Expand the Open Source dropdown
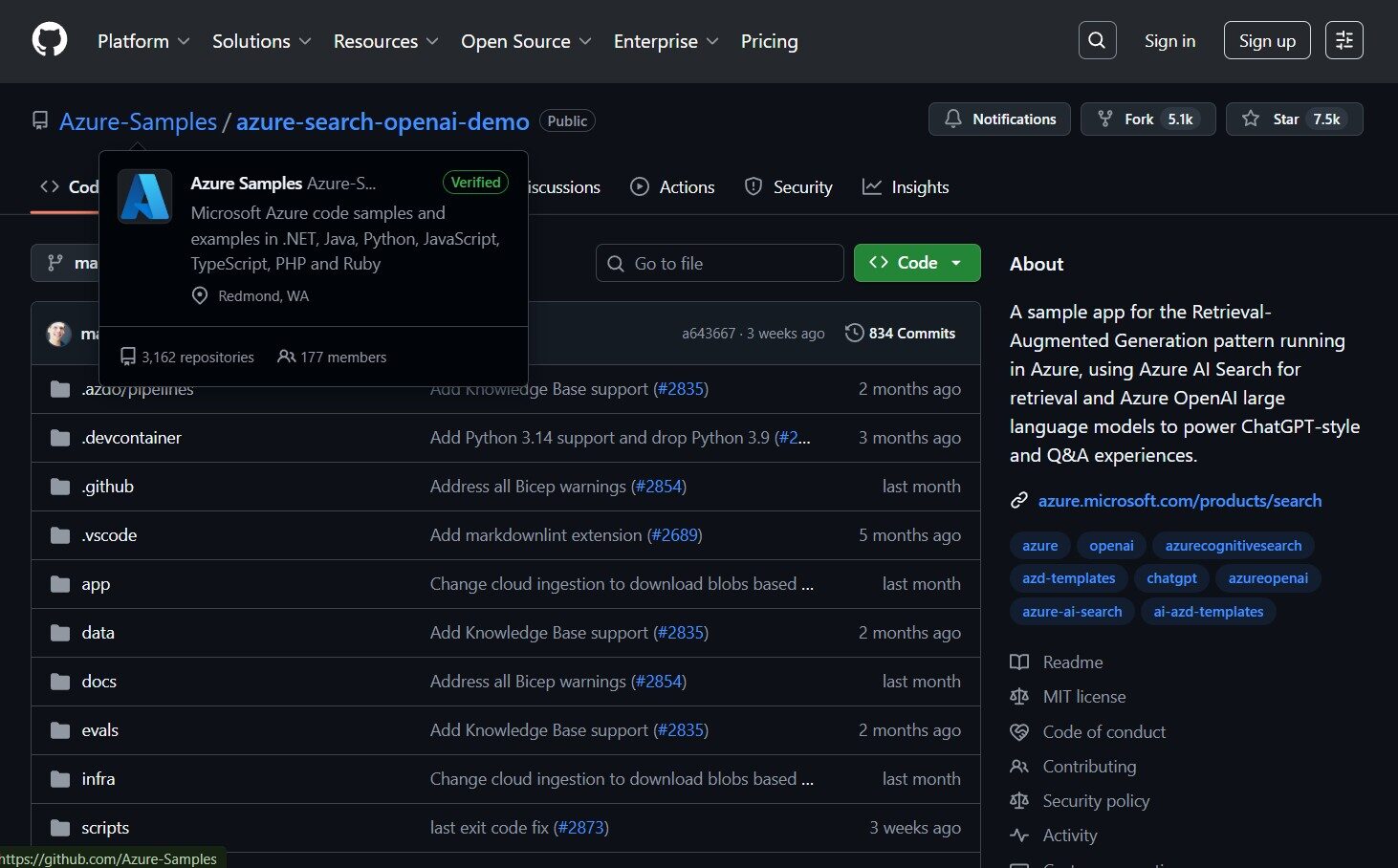The width and height of the screenshot is (1398, 868). [526, 41]
